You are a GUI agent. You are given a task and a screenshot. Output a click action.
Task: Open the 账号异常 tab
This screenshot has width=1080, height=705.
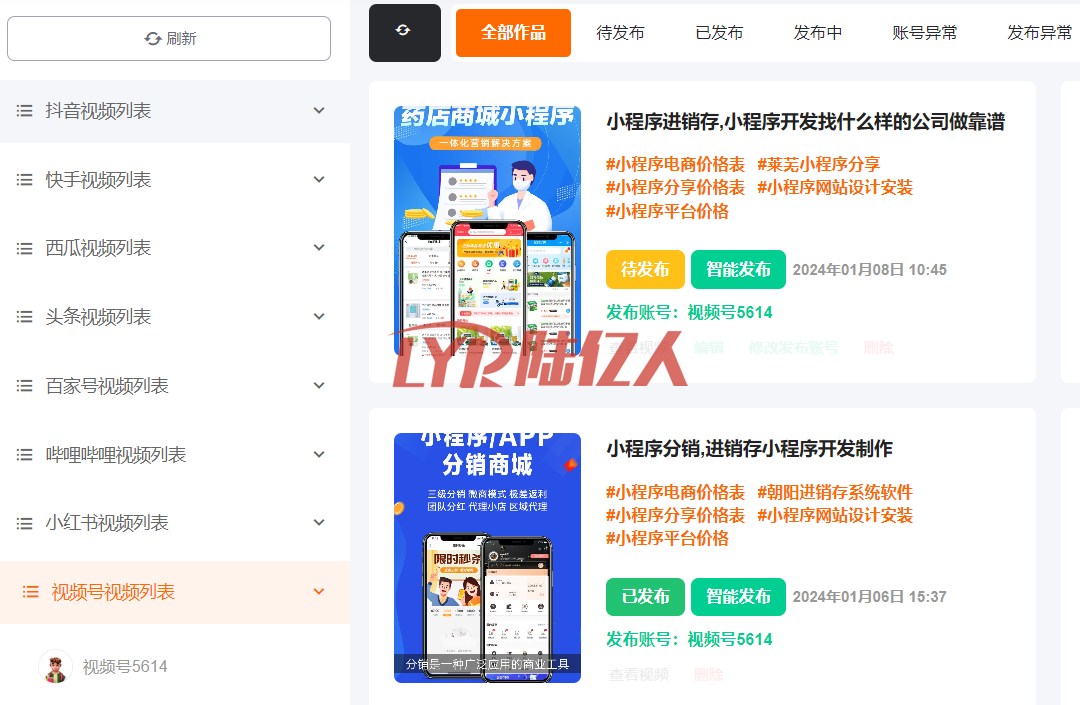point(924,32)
